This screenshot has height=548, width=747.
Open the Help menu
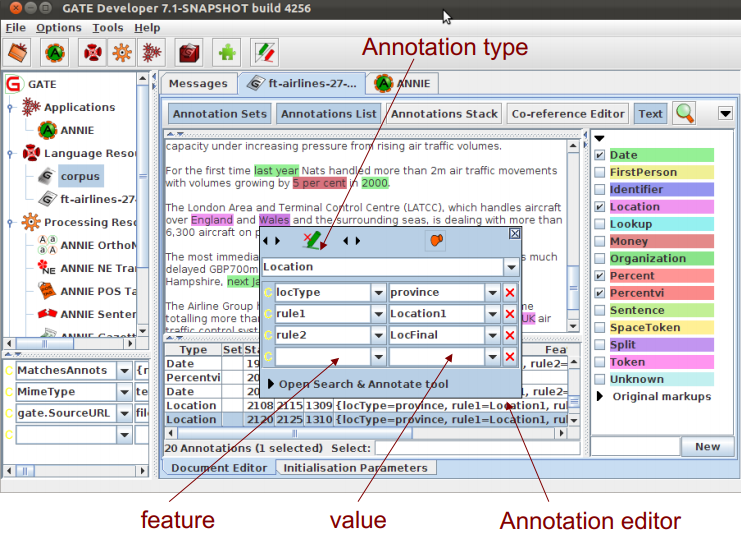pos(147,28)
